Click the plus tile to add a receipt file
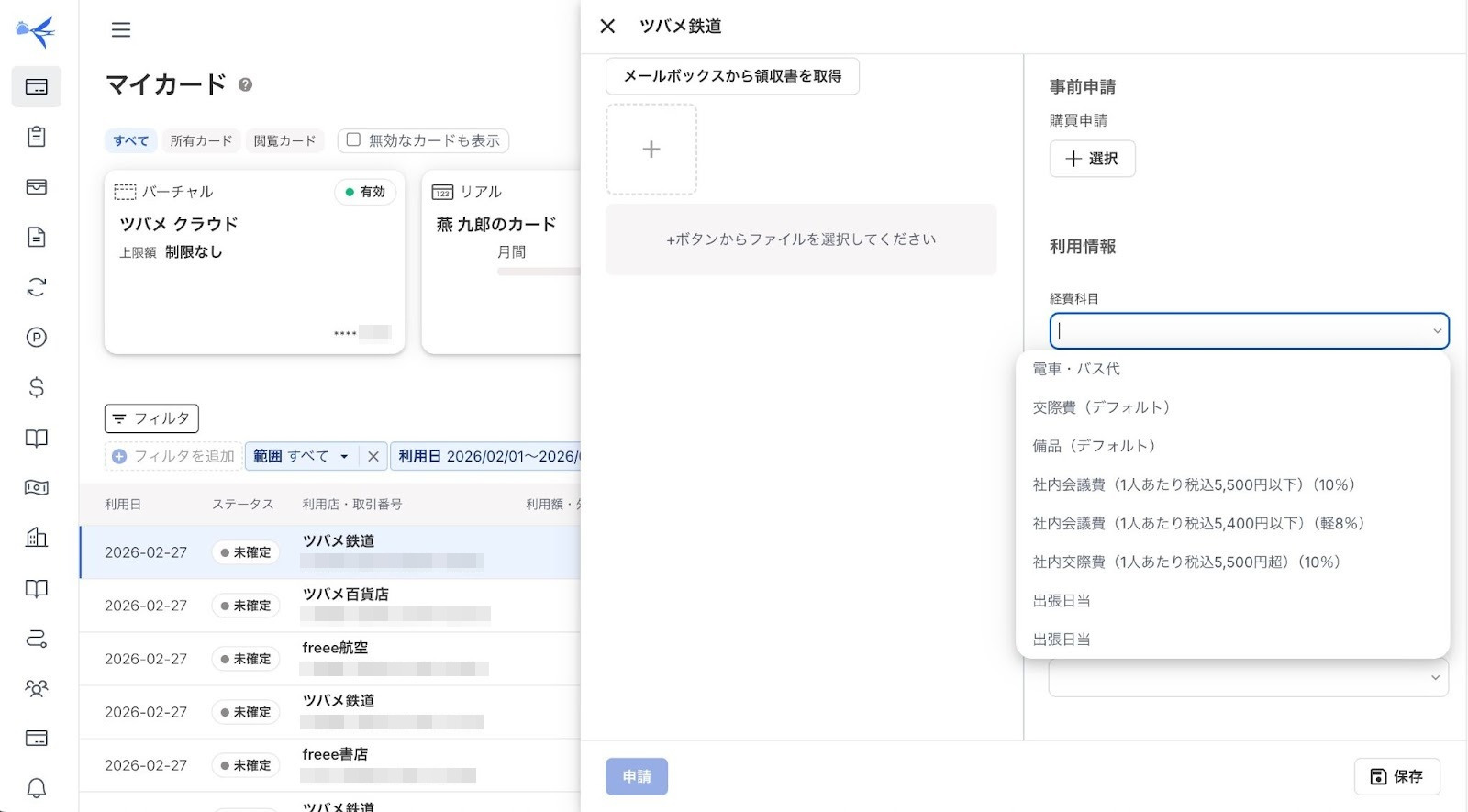1468x812 pixels. click(651, 150)
